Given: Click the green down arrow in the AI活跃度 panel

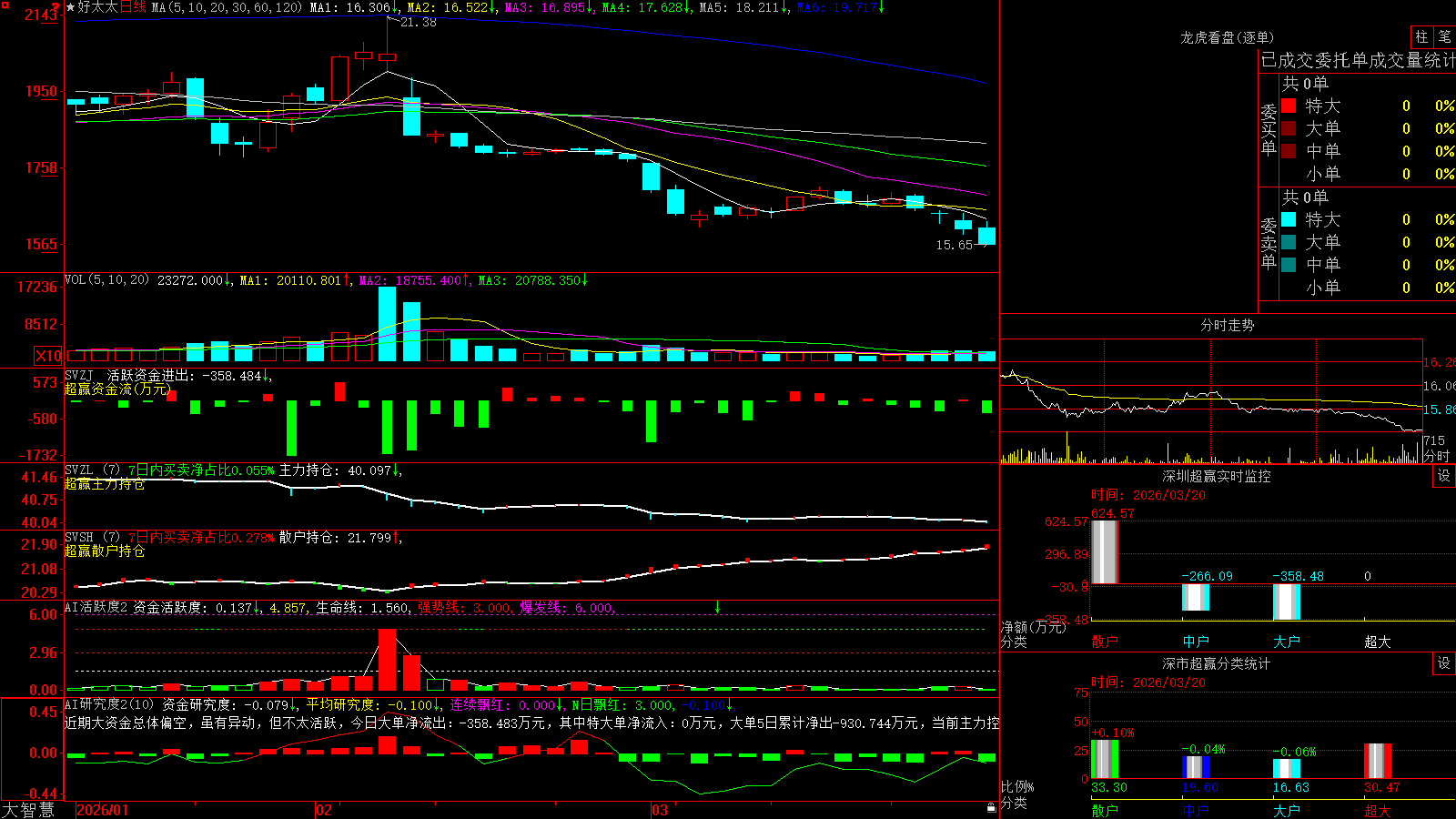Looking at the screenshot, I should pyautogui.click(x=718, y=607).
